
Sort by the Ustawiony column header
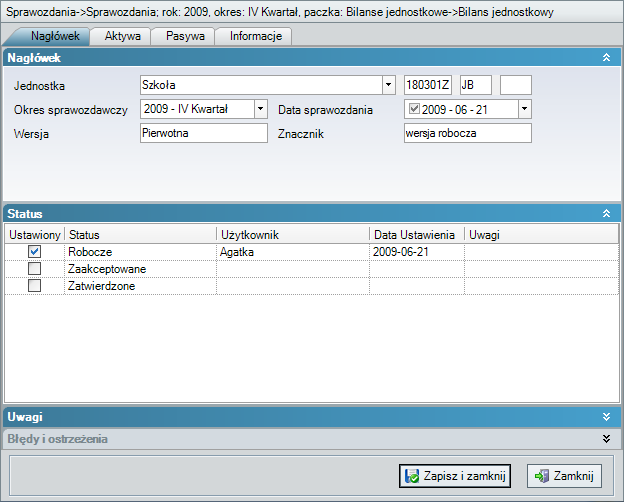pos(35,235)
